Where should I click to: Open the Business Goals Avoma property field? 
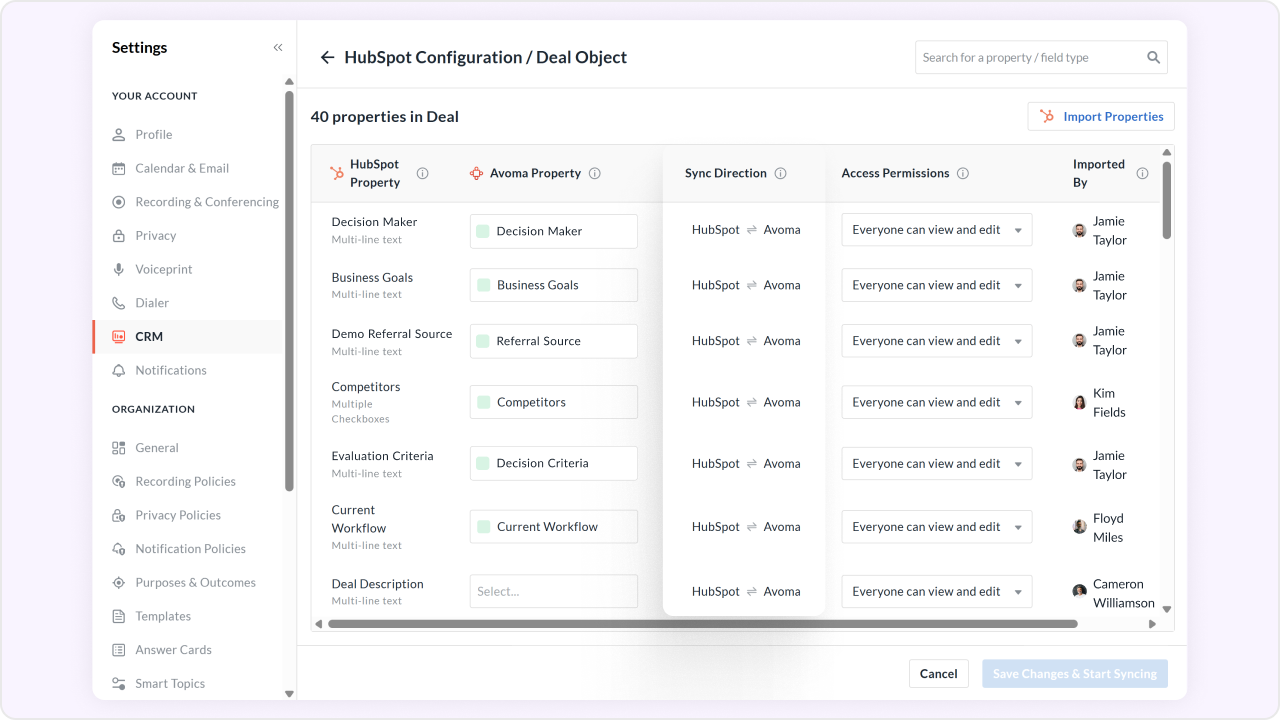tap(554, 285)
